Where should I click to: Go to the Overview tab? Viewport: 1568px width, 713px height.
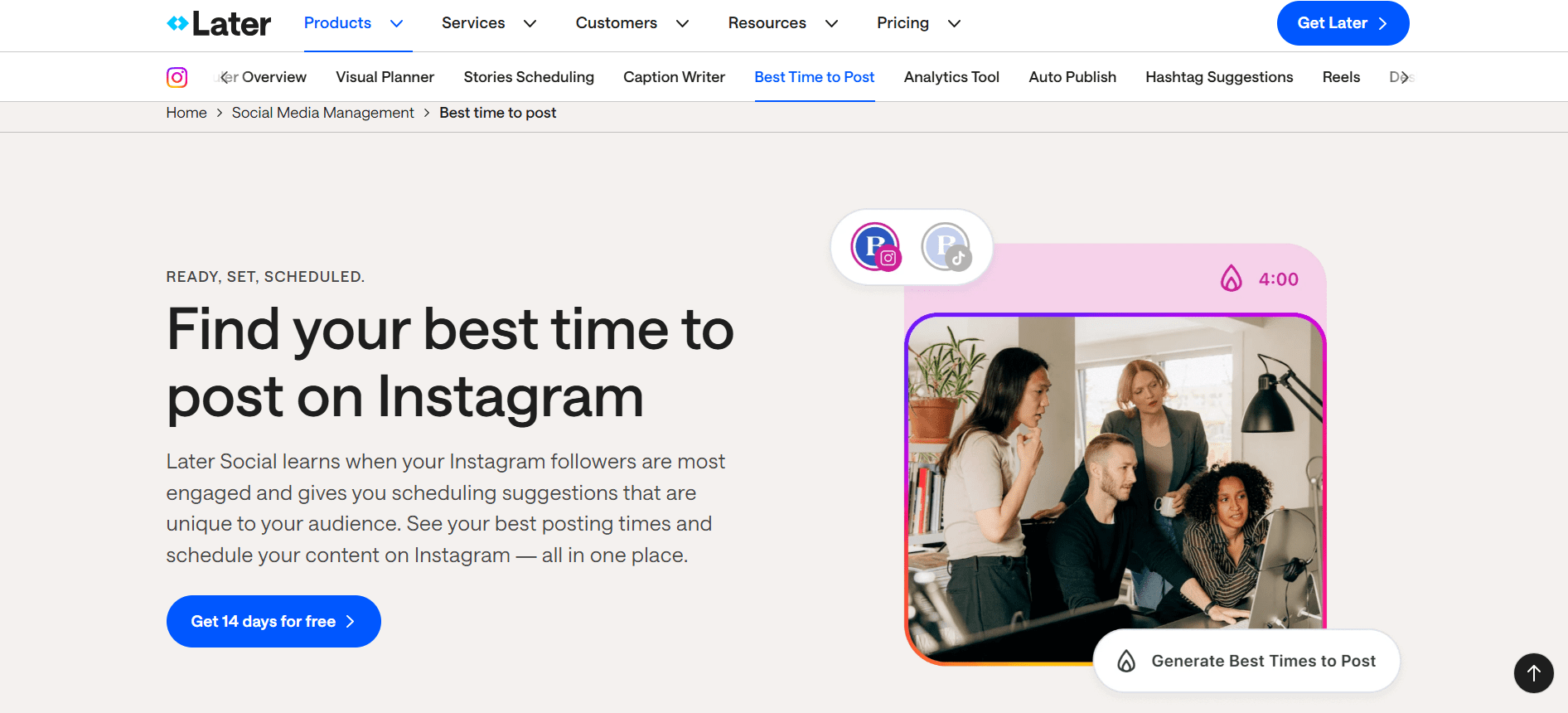coord(273,77)
